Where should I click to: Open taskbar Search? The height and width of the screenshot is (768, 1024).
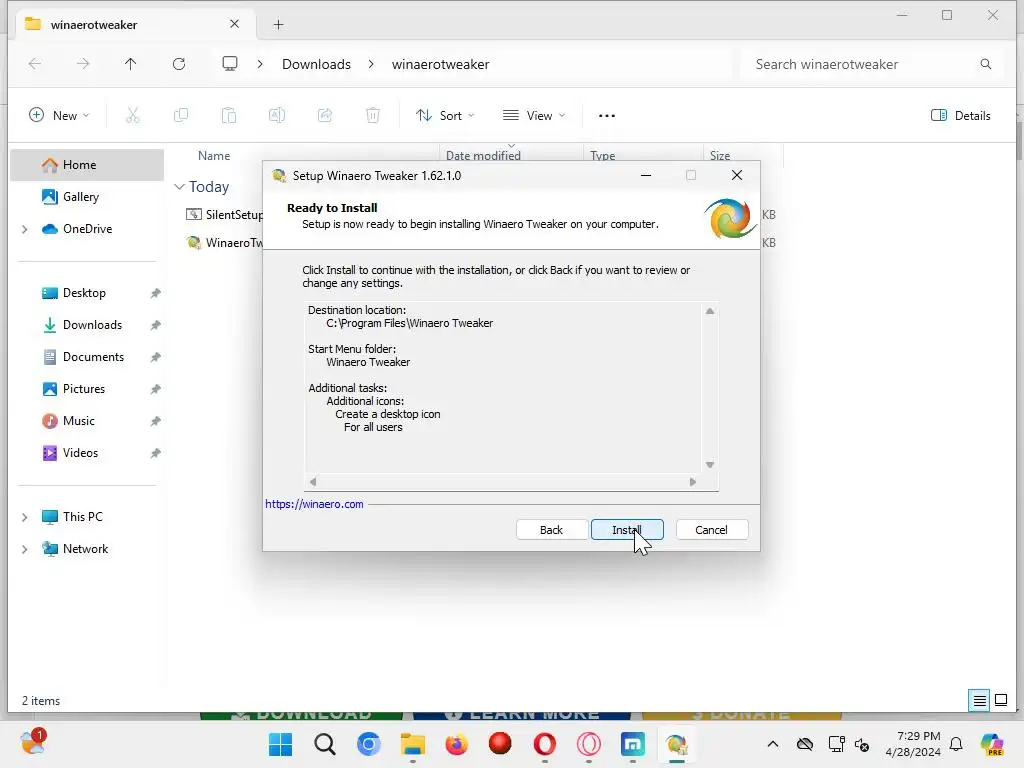click(x=325, y=744)
